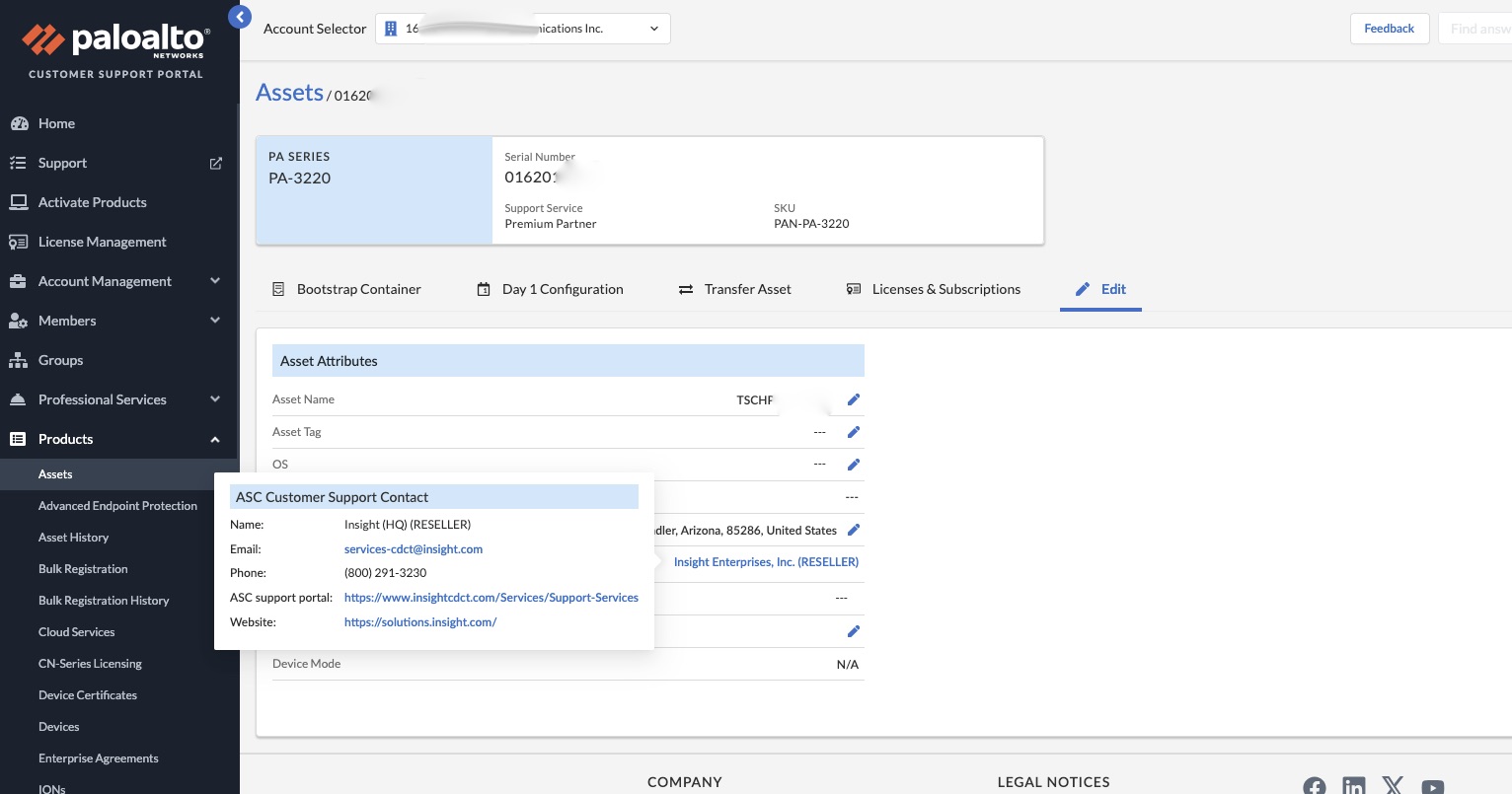Collapse the sidebar with the blue arrow button

click(x=239, y=17)
